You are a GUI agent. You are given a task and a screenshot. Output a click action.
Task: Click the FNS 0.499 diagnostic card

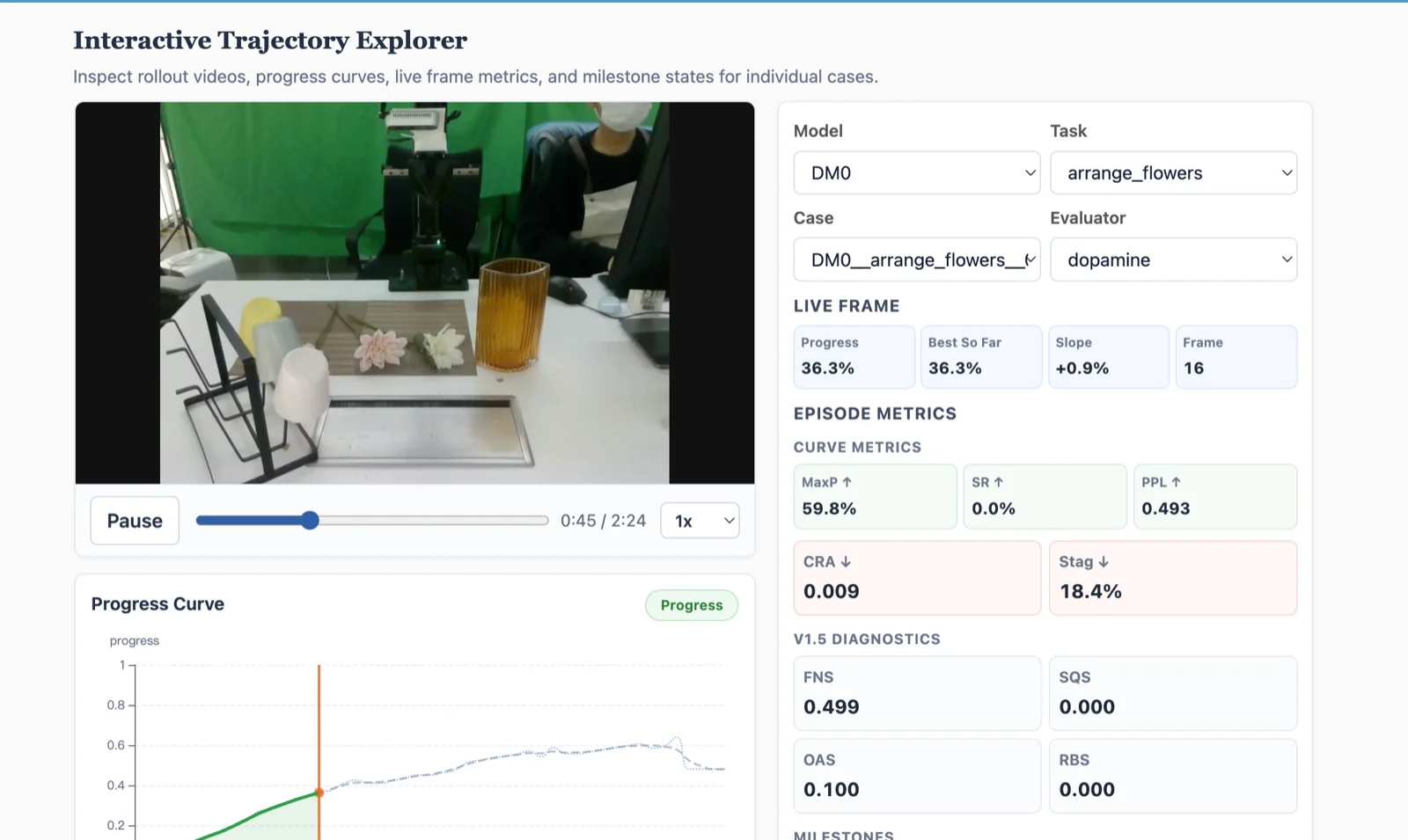tap(917, 693)
